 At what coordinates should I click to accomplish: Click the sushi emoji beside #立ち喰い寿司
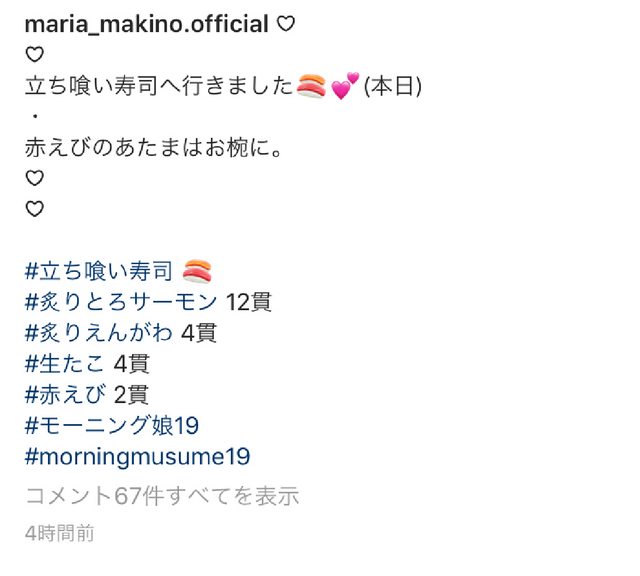197,271
